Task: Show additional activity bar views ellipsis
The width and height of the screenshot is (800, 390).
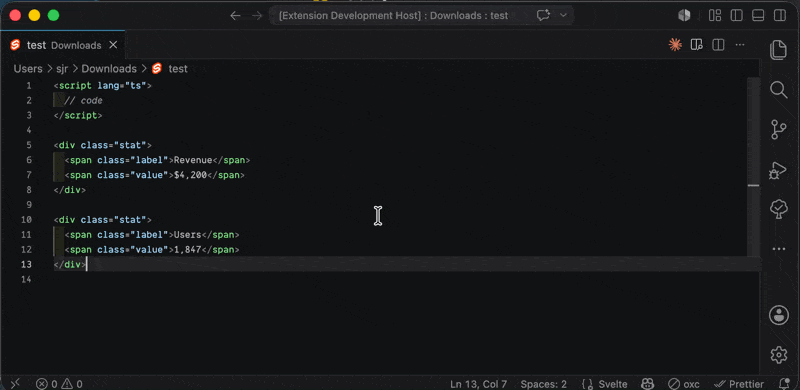Action: 779,249
